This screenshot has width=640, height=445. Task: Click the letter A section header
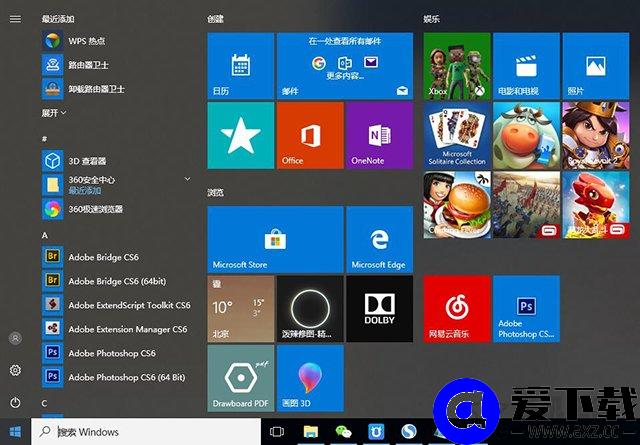click(44, 236)
